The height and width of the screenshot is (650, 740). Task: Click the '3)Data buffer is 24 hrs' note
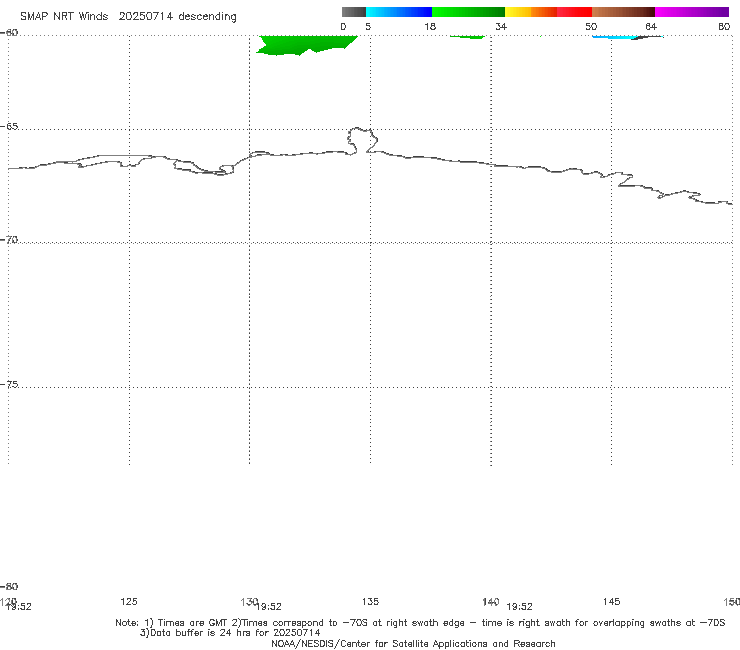coord(230,633)
